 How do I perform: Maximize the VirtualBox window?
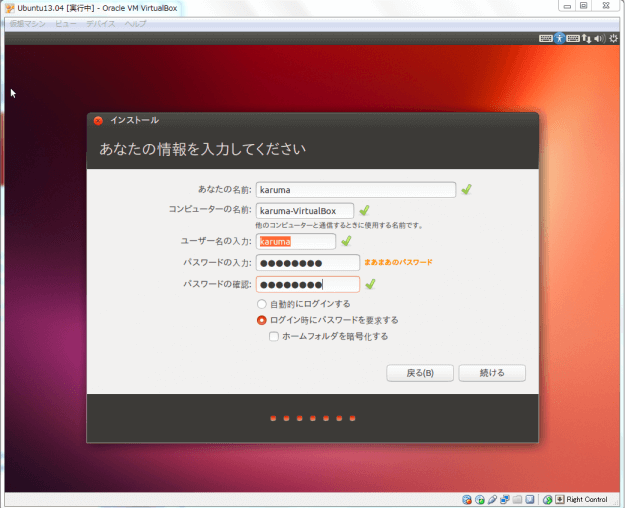pos(584,6)
